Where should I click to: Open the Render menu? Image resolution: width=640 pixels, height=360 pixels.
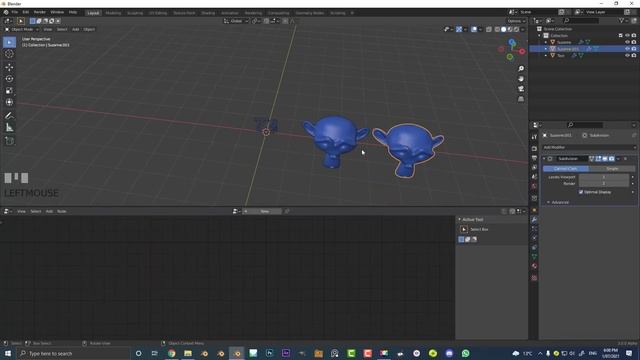coord(40,13)
